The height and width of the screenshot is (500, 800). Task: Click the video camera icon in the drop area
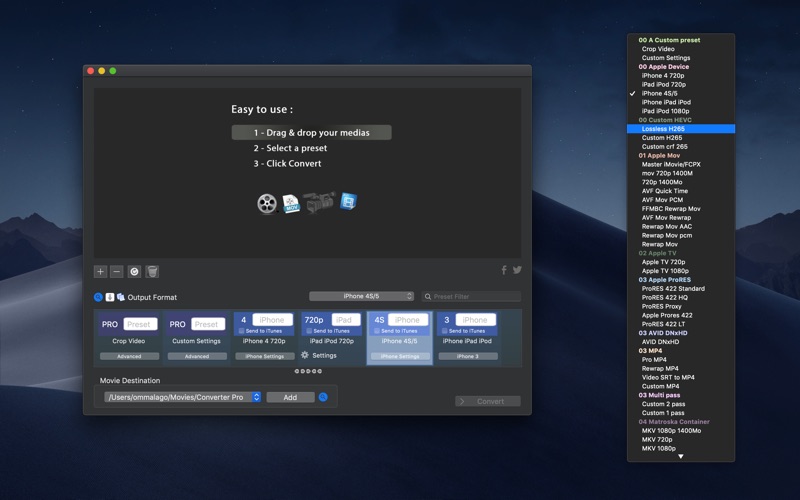319,202
